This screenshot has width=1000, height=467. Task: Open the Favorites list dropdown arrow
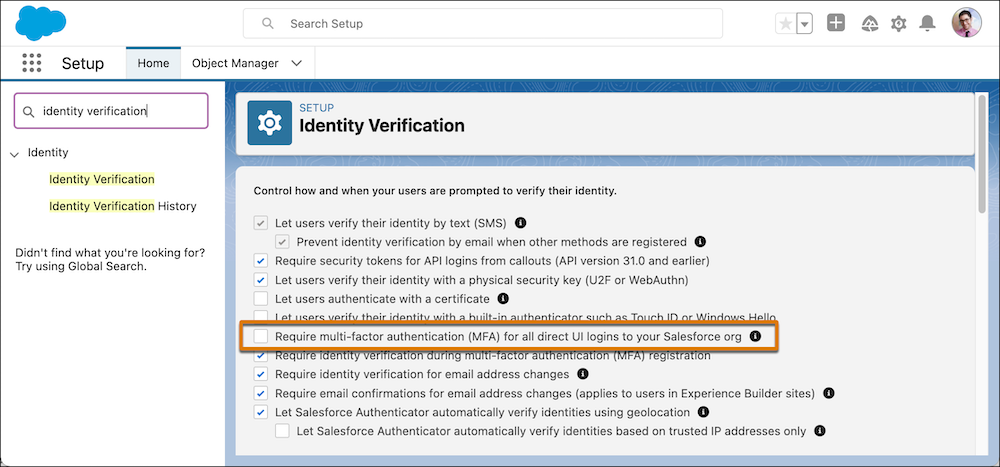(805, 24)
